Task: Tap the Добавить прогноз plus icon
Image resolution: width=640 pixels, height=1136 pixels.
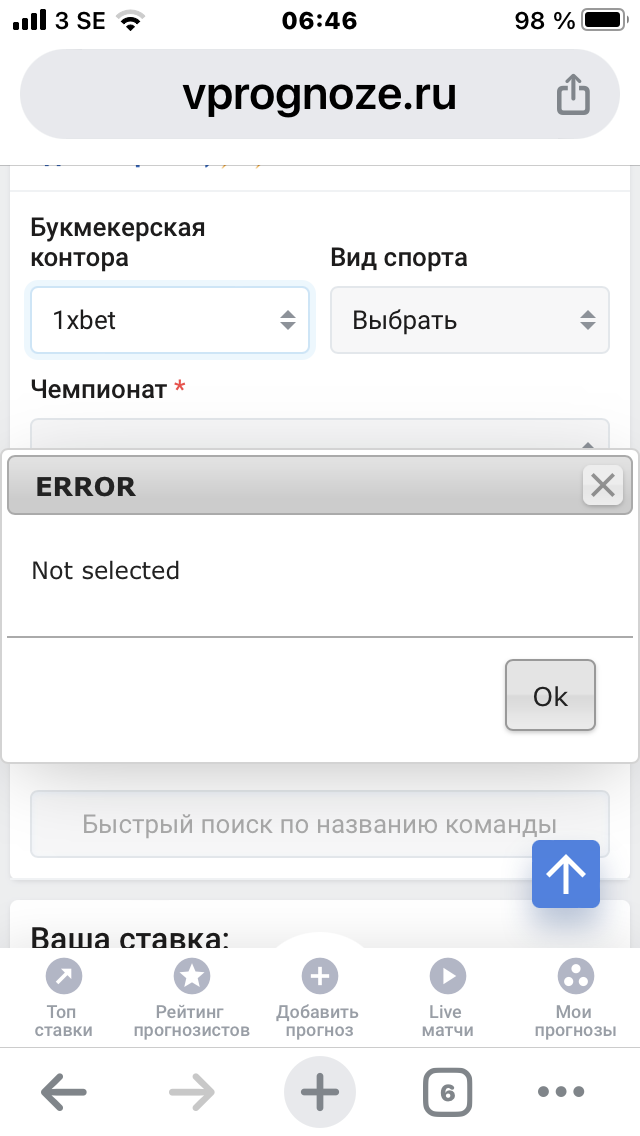Action: click(x=319, y=977)
